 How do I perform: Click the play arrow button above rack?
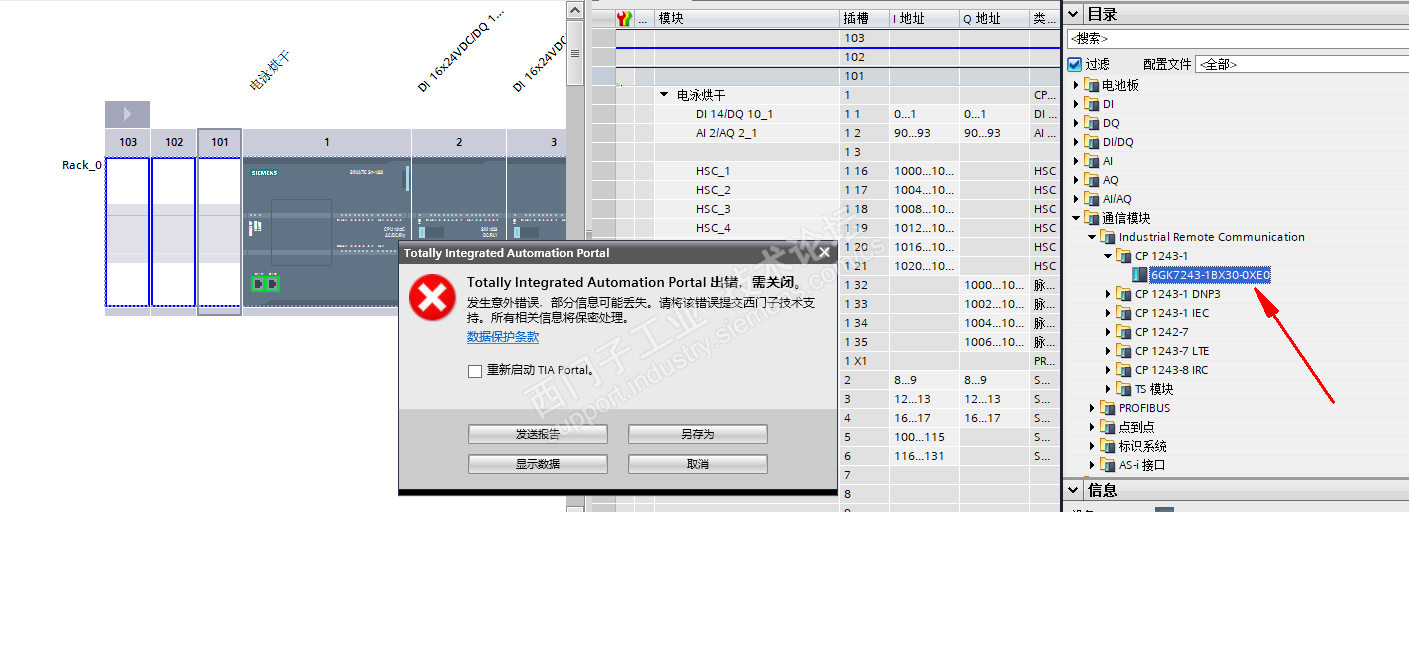pyautogui.click(x=127, y=114)
